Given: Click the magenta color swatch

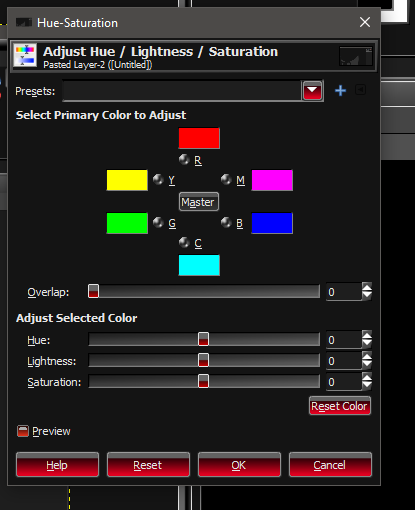Looking at the screenshot, I should pos(272,180).
